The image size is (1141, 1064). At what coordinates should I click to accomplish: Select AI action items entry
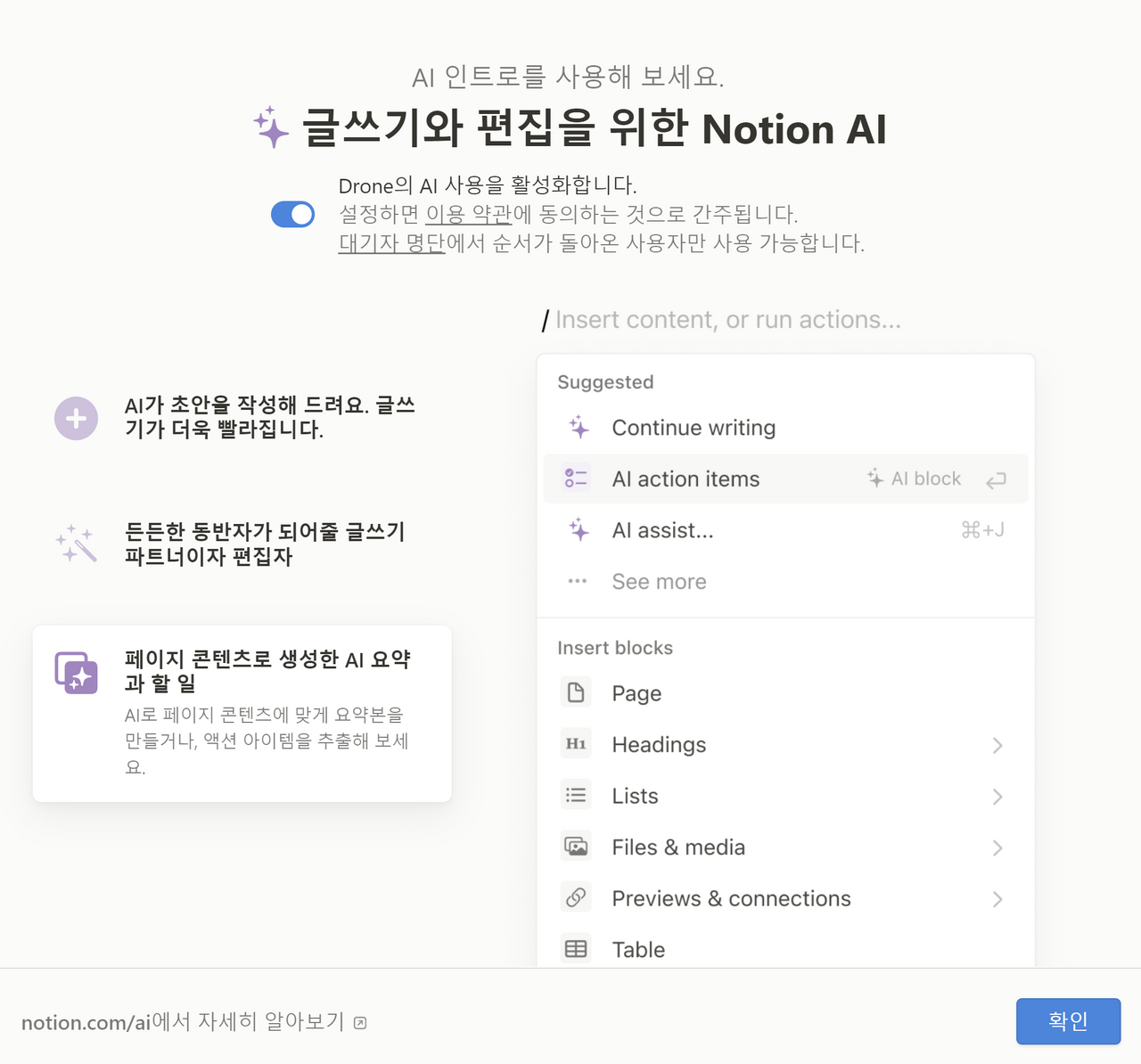click(x=785, y=479)
